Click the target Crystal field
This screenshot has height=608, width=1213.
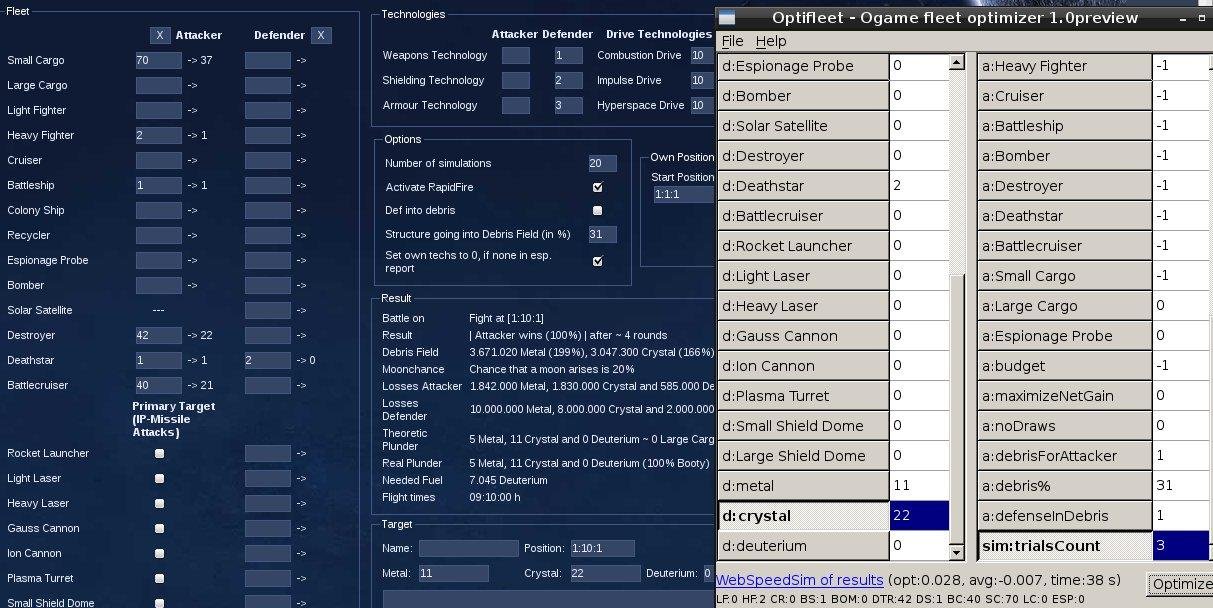[x=604, y=573]
